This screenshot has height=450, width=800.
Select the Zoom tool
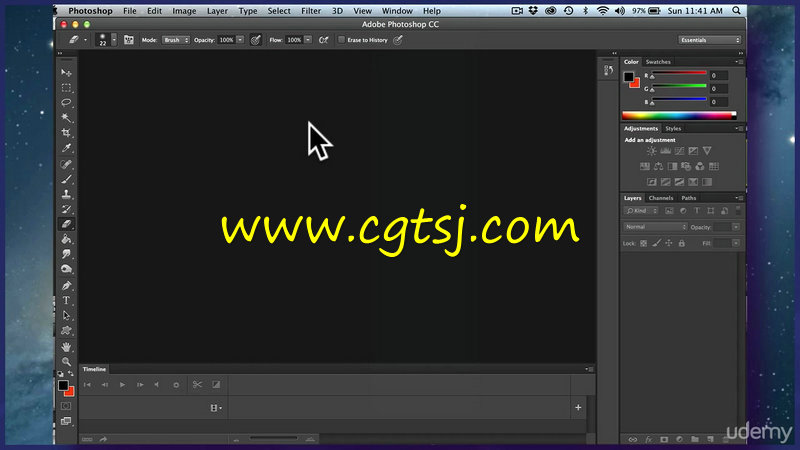click(x=66, y=362)
